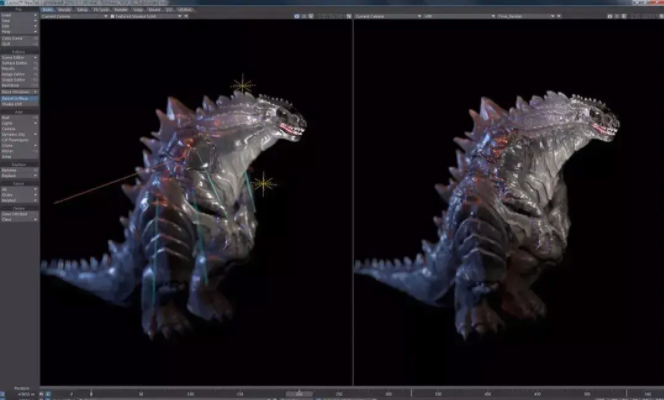The width and height of the screenshot is (664, 400).
Task: Open the Backdrop options
Action: (19, 85)
